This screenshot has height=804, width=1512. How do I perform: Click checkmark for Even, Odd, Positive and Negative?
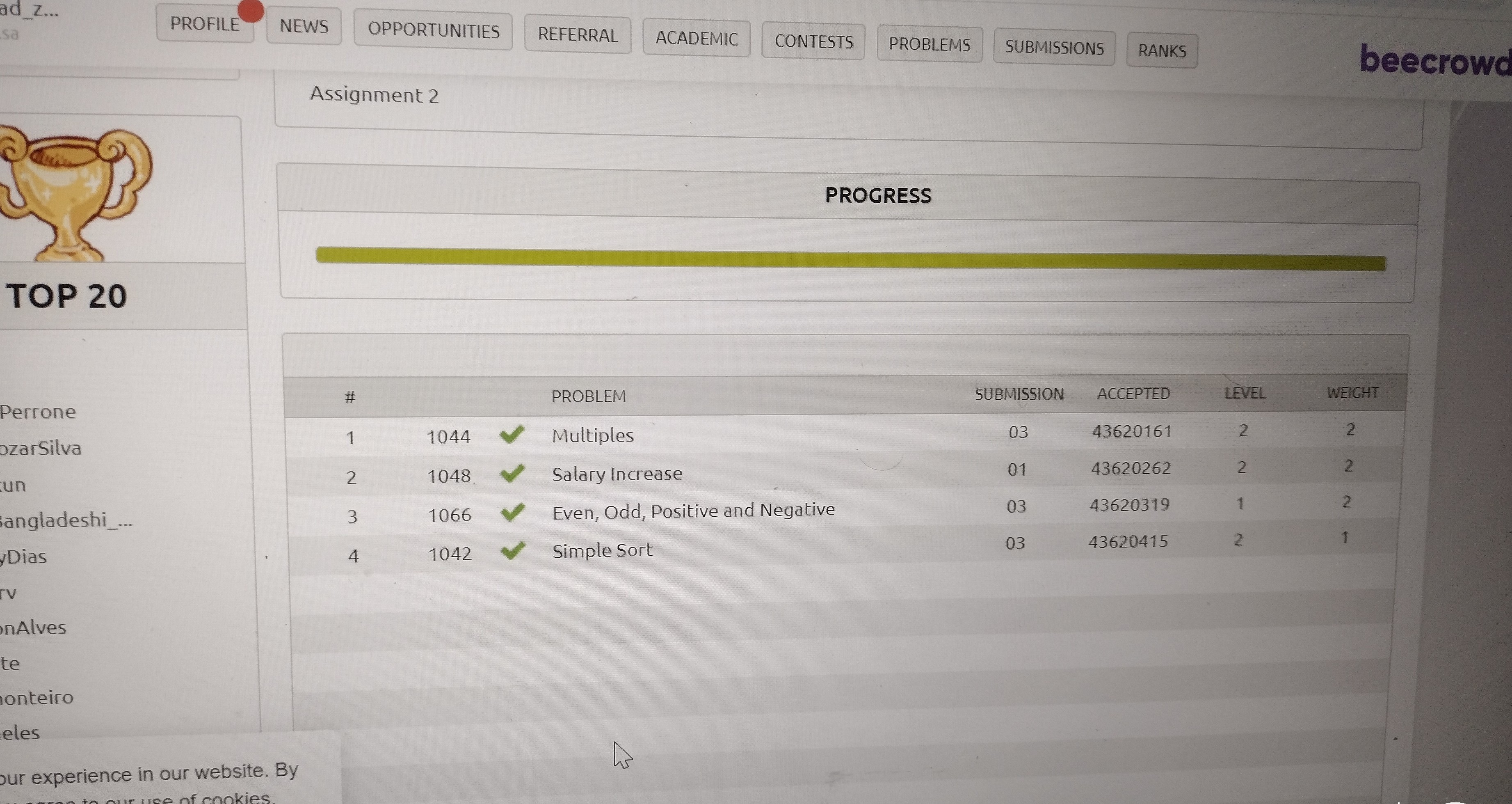[512, 512]
